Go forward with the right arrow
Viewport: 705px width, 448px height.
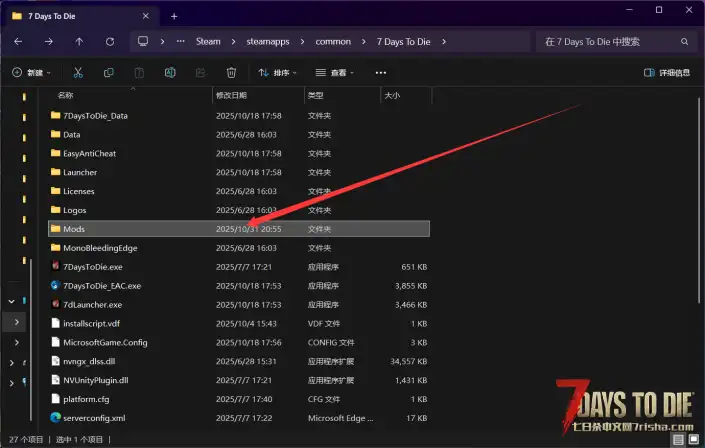pos(49,41)
